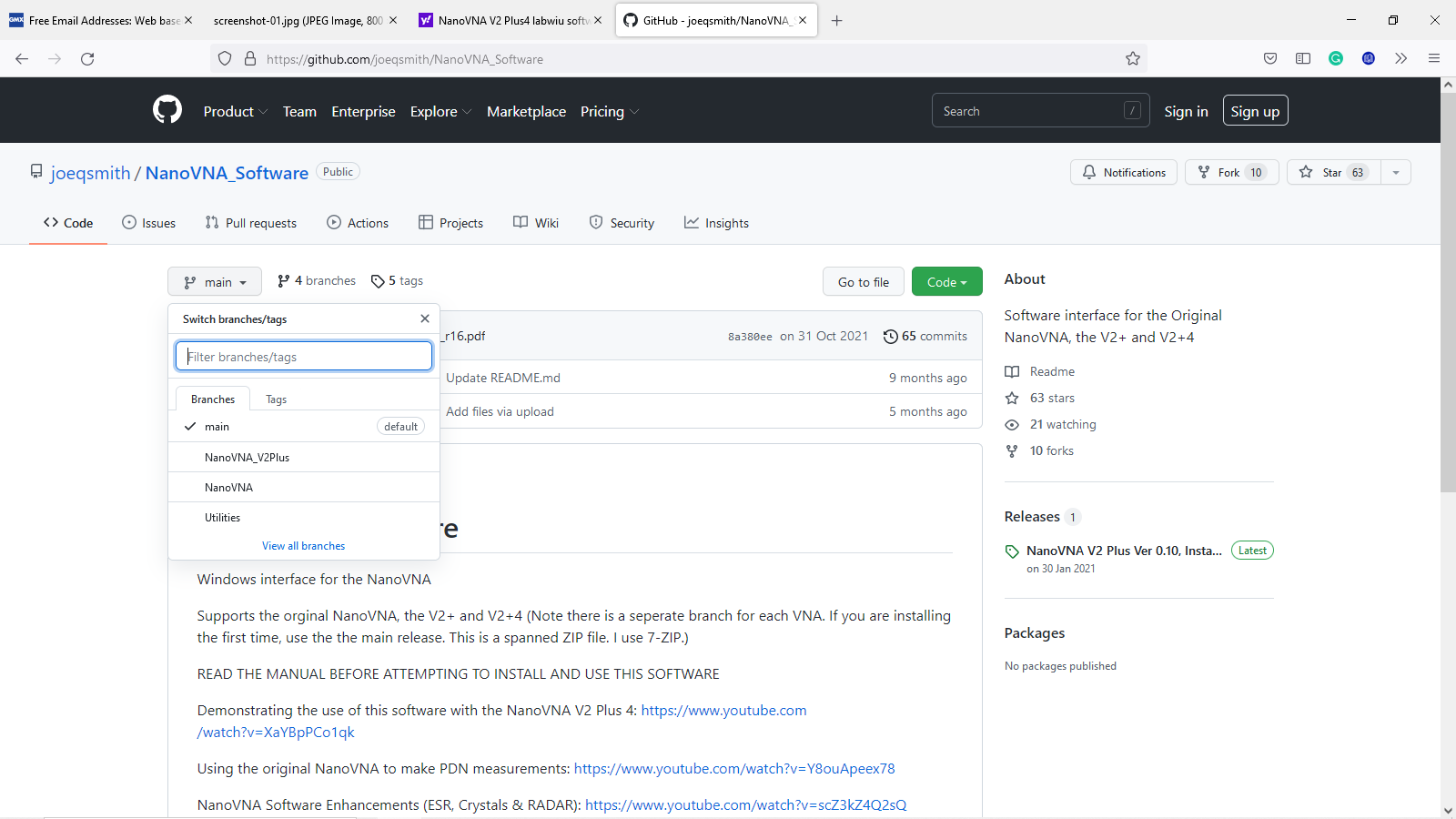Select the Branches tab in popup
The width and height of the screenshot is (1456, 819).
click(213, 399)
